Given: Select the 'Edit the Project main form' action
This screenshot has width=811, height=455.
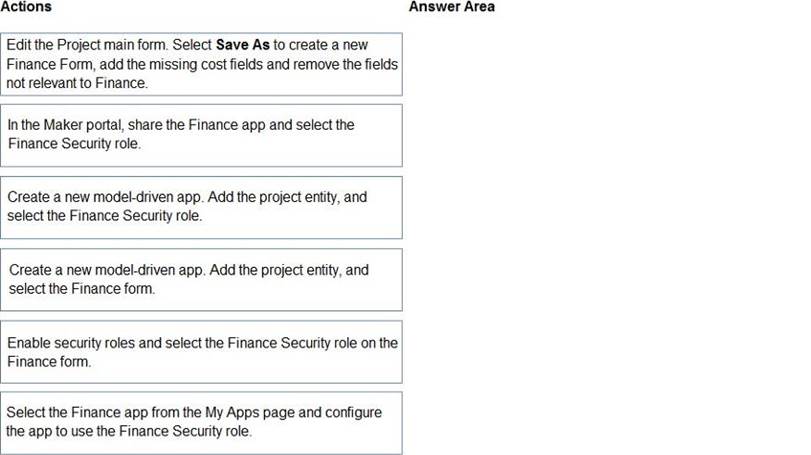Looking at the screenshot, I should (202, 64).
